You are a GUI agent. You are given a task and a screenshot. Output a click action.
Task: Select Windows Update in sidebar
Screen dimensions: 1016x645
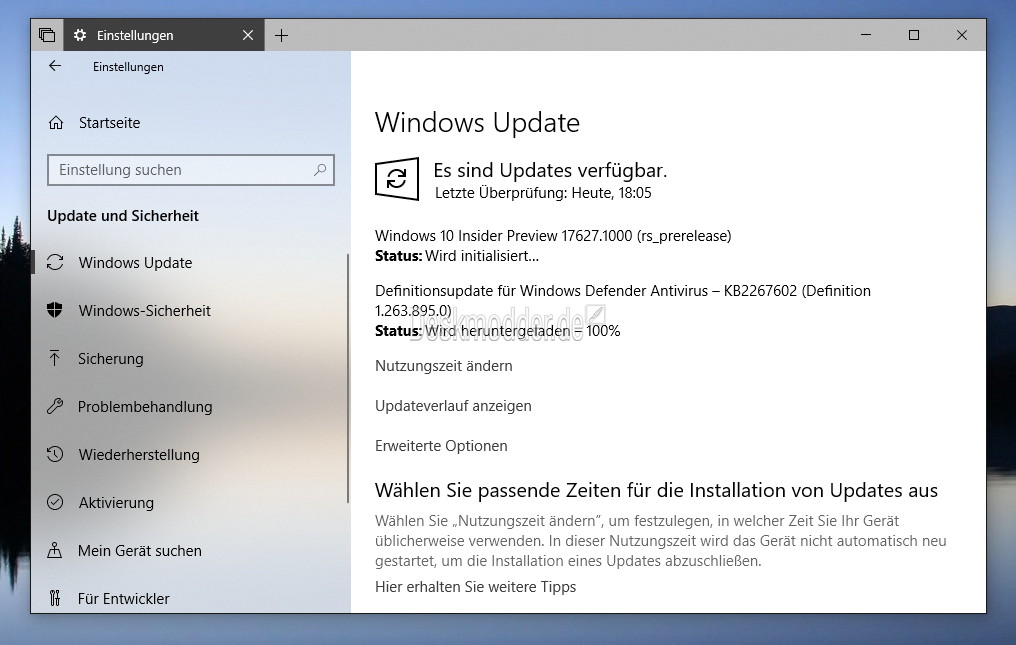[135, 263]
